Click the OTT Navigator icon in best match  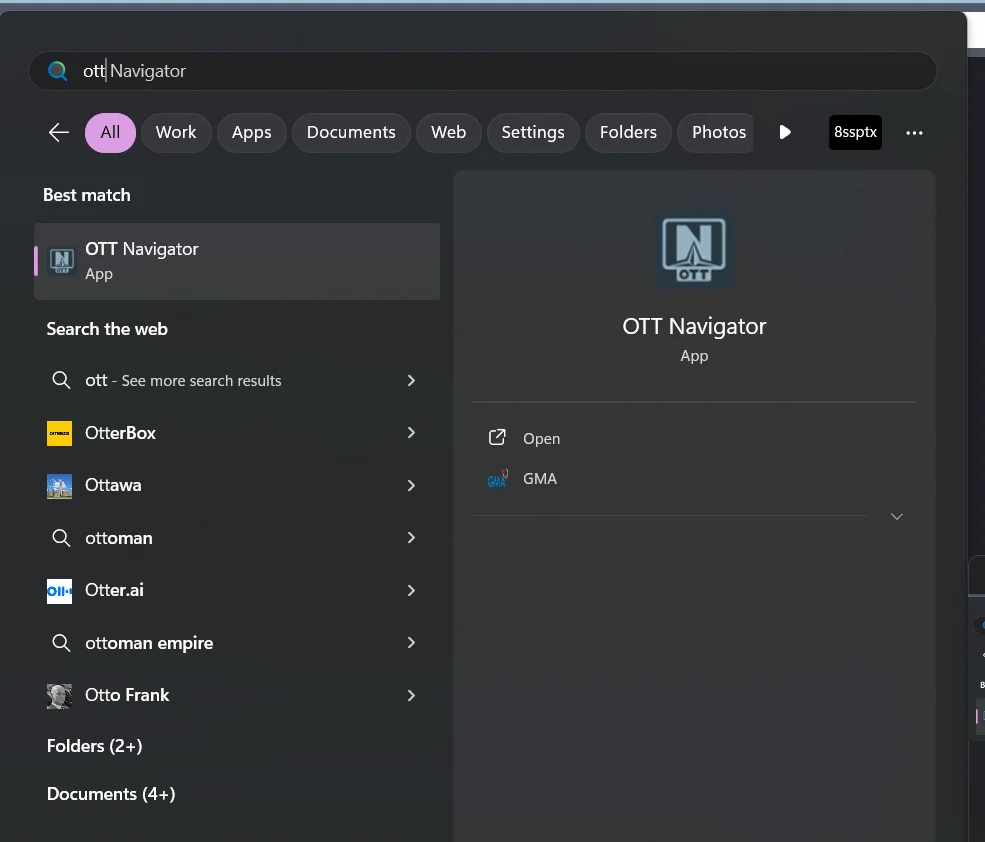point(62,261)
